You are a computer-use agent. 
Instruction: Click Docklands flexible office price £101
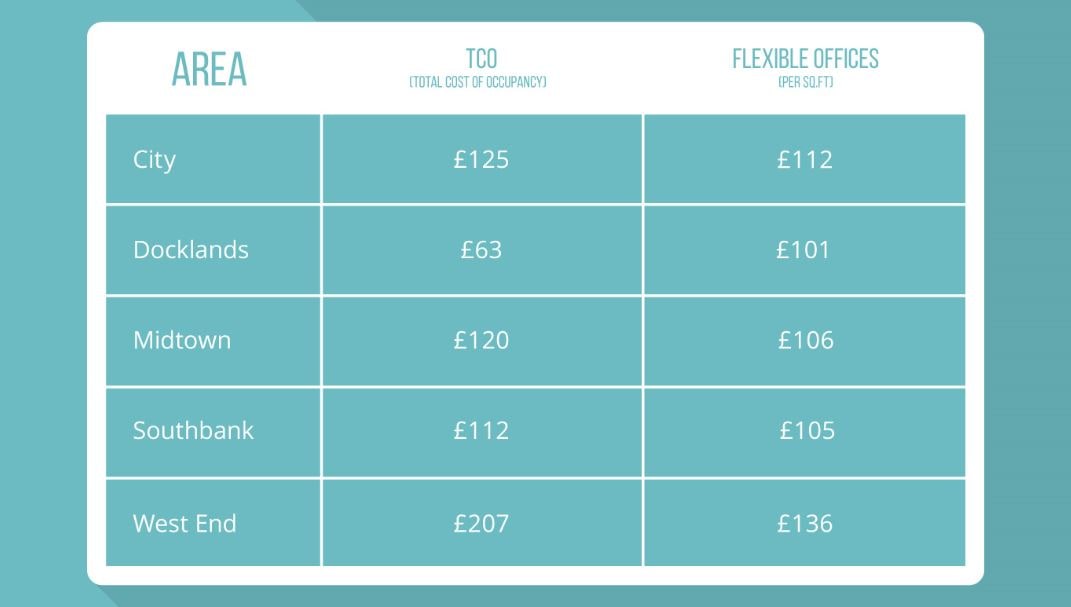click(804, 250)
